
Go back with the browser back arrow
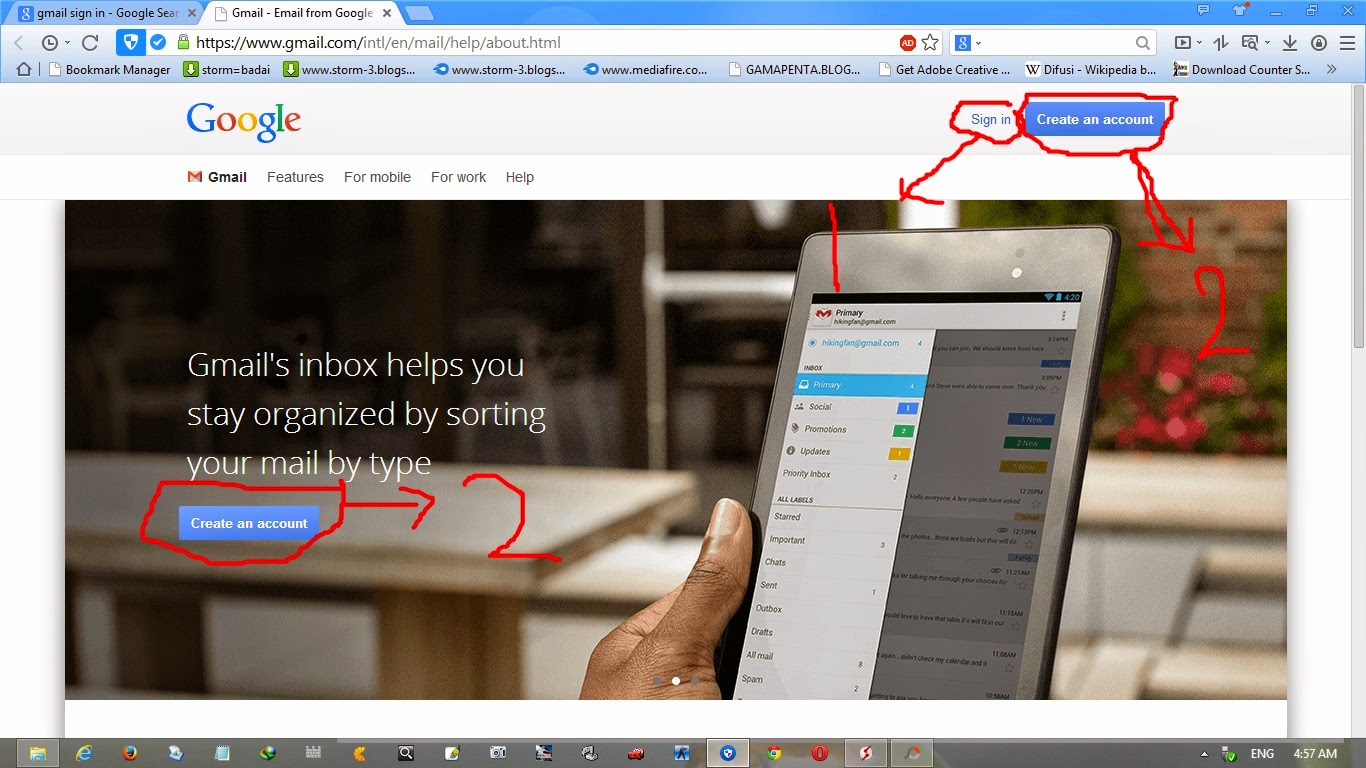tap(18, 43)
